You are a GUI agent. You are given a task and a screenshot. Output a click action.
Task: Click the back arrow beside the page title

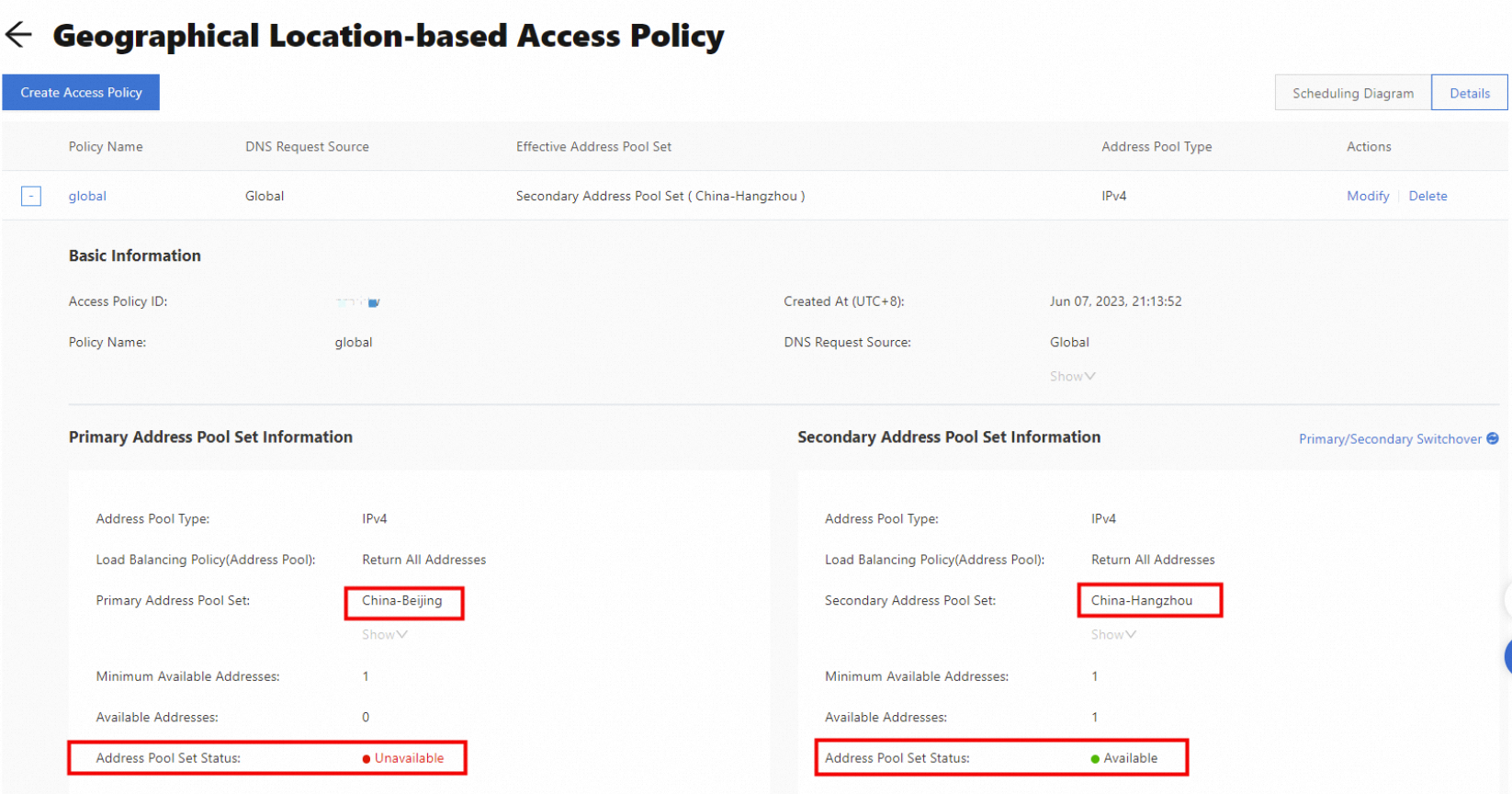coord(18,35)
